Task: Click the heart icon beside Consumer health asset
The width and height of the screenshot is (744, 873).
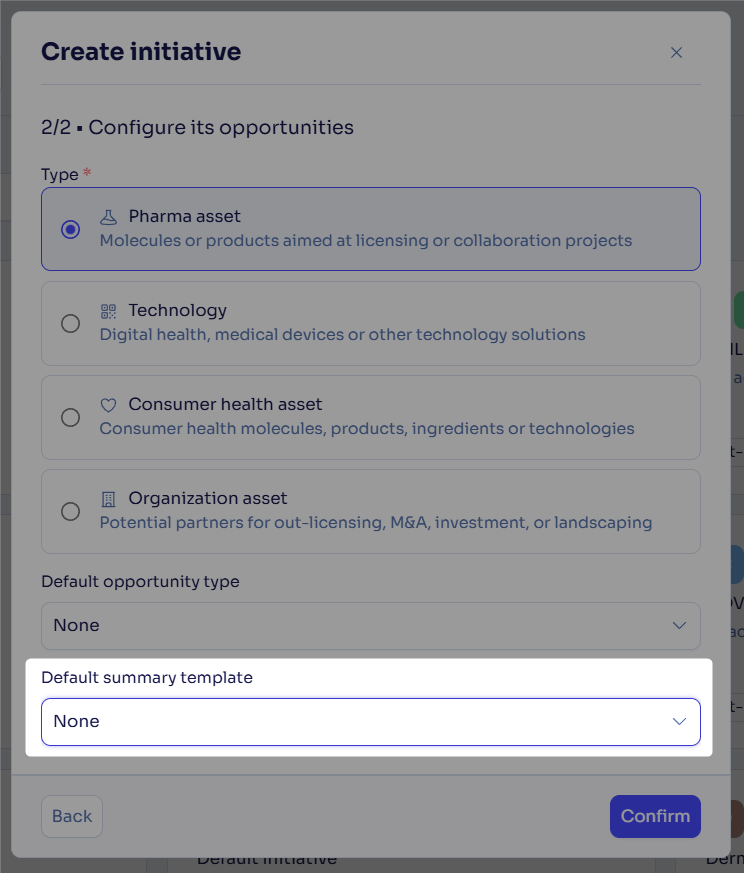Action: 109,405
